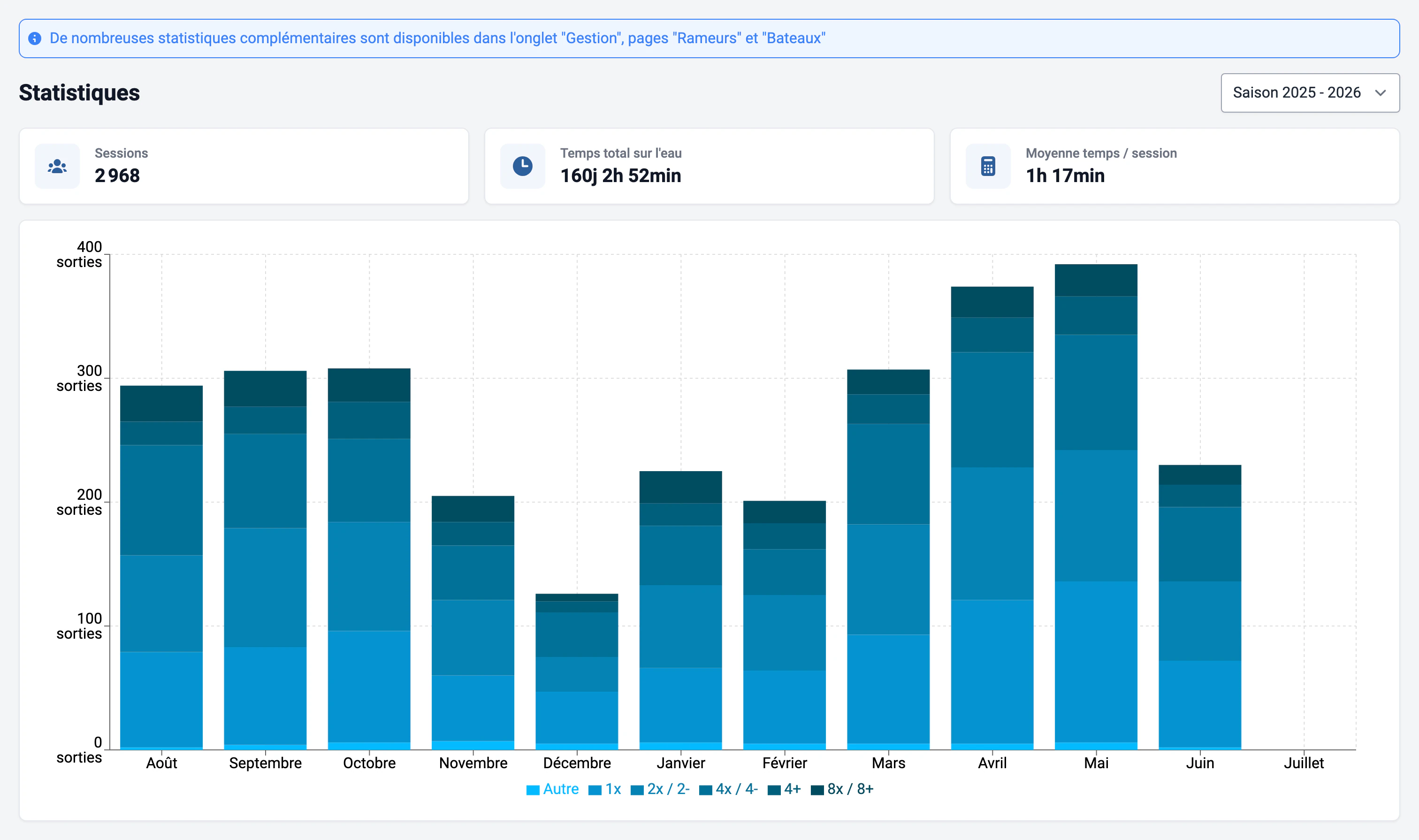Click the Statistiques heading
This screenshot has width=1419, height=840.
click(x=79, y=93)
